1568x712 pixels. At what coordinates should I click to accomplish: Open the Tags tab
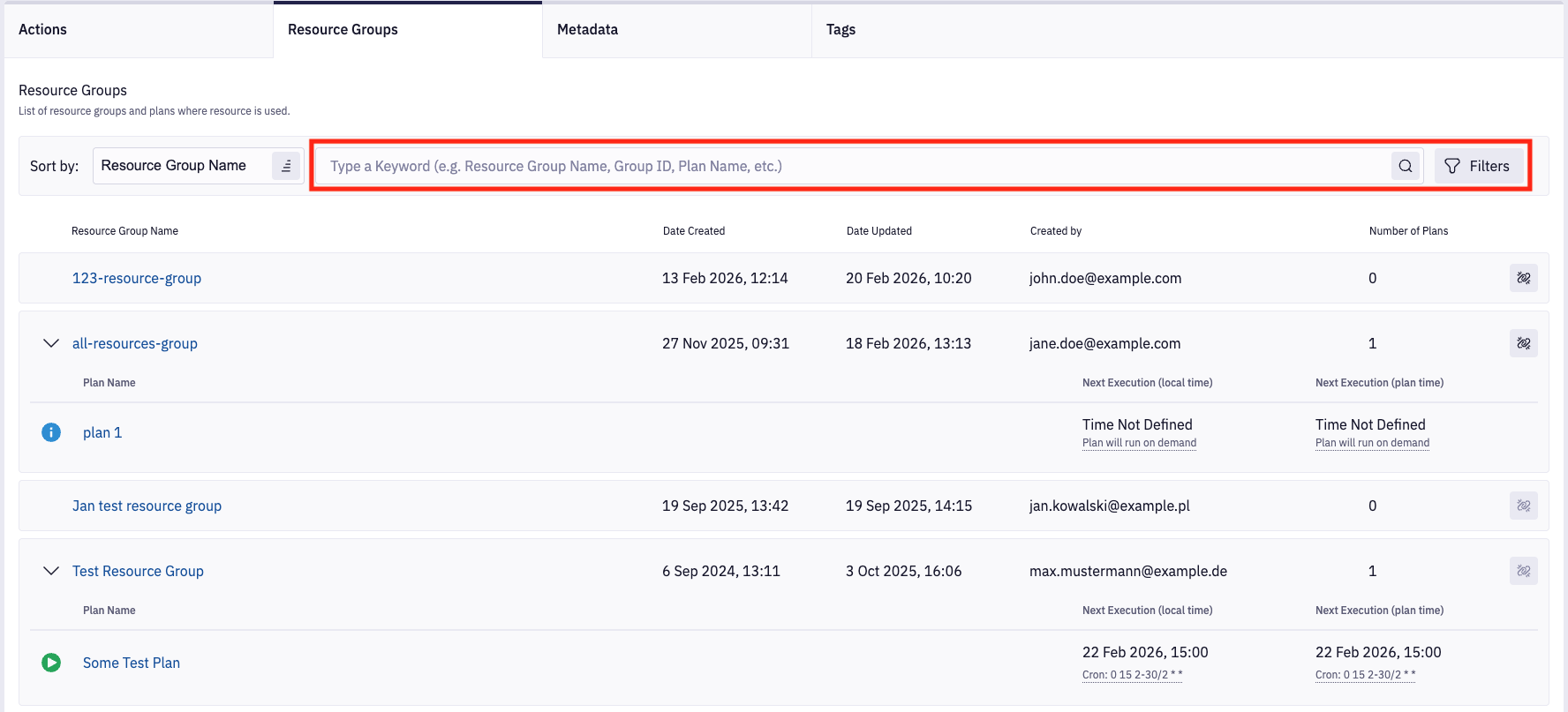pos(841,30)
